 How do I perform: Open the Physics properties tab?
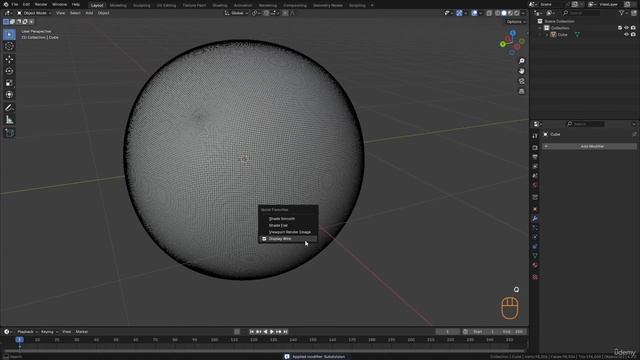535,237
